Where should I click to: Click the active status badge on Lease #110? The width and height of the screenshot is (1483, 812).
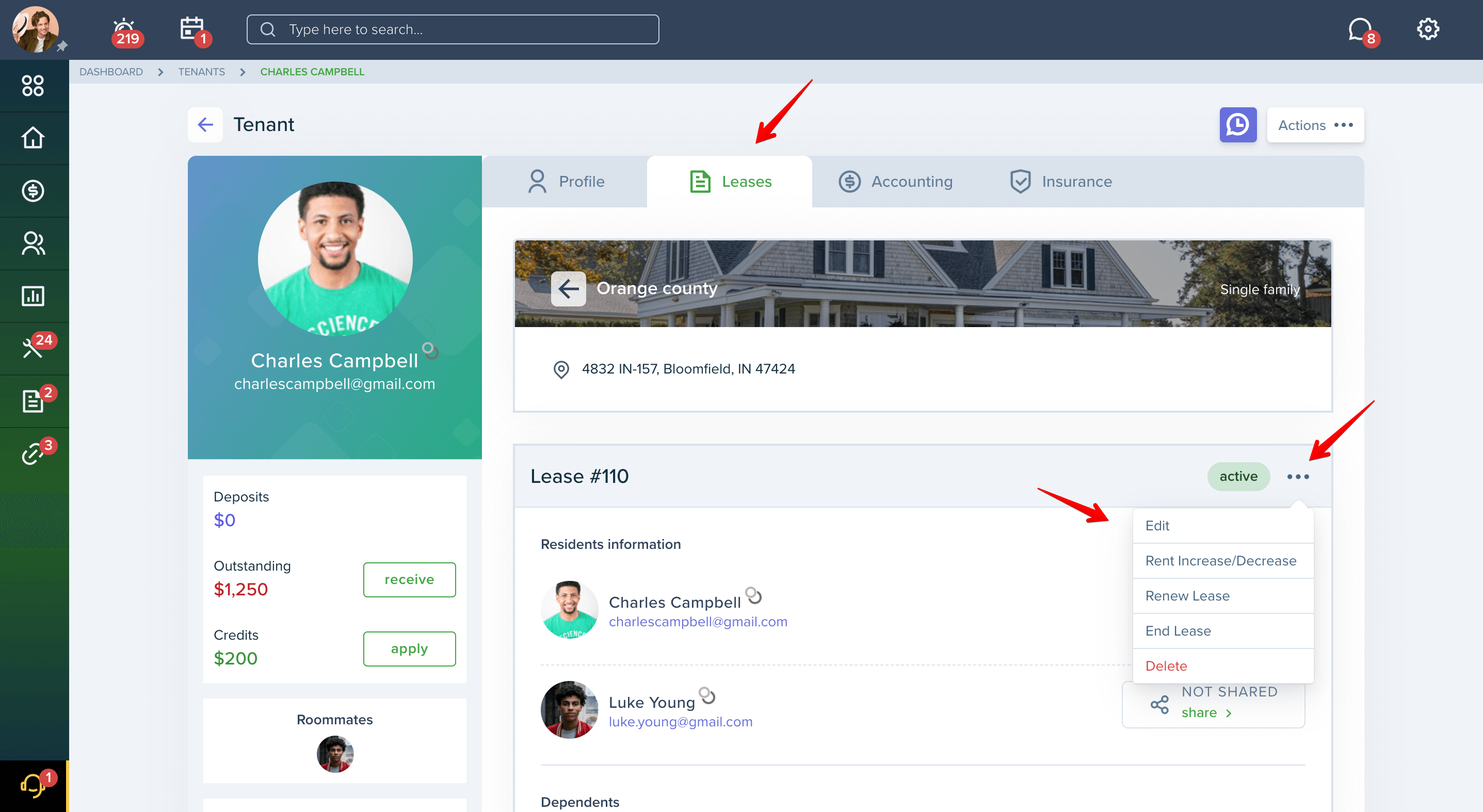coord(1238,477)
